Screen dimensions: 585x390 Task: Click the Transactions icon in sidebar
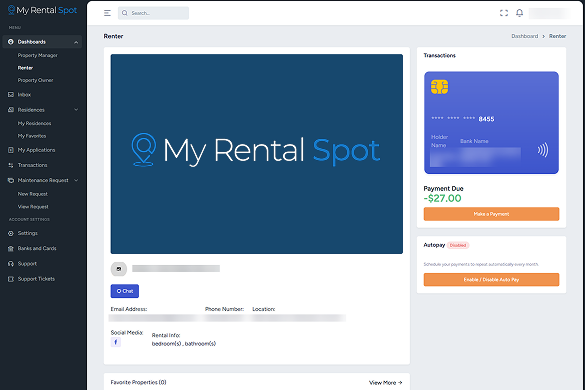tap(11, 165)
